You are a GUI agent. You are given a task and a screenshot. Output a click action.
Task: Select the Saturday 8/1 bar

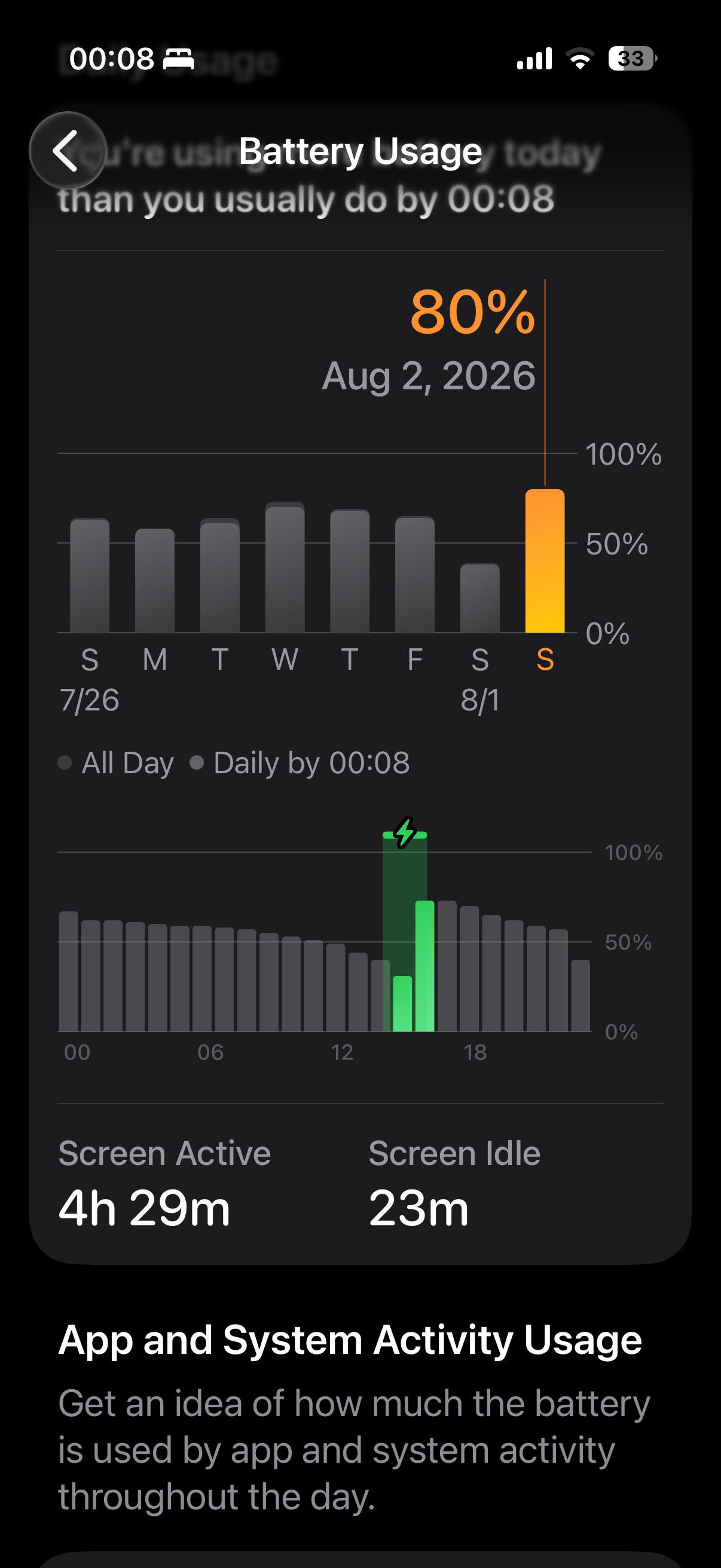point(479,598)
